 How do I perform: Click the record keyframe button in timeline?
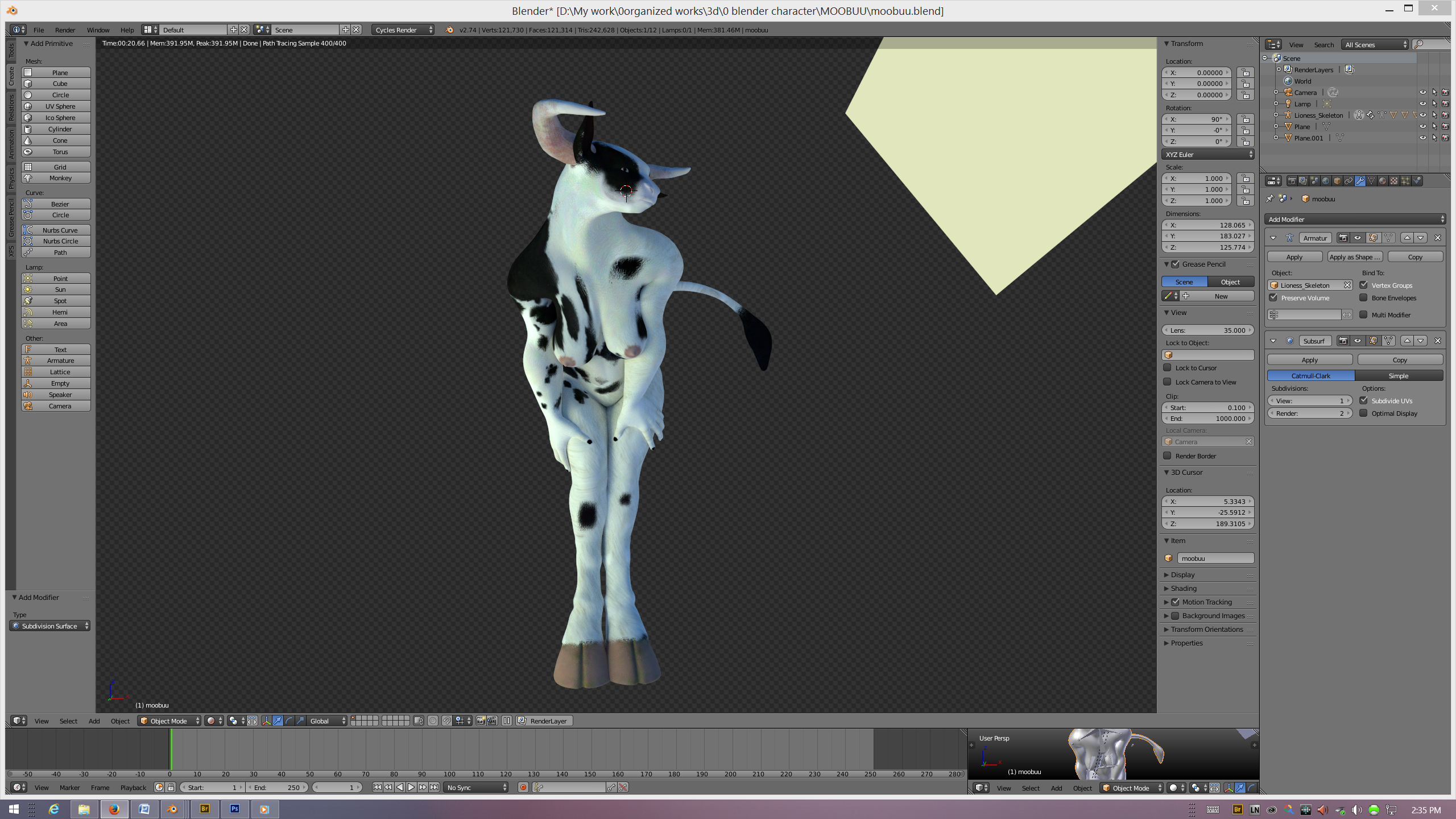coord(523,787)
